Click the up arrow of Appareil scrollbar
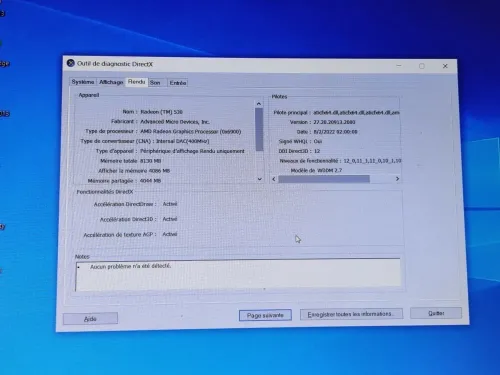Image resolution: width=500 pixels, height=375 pixels. tap(259, 104)
